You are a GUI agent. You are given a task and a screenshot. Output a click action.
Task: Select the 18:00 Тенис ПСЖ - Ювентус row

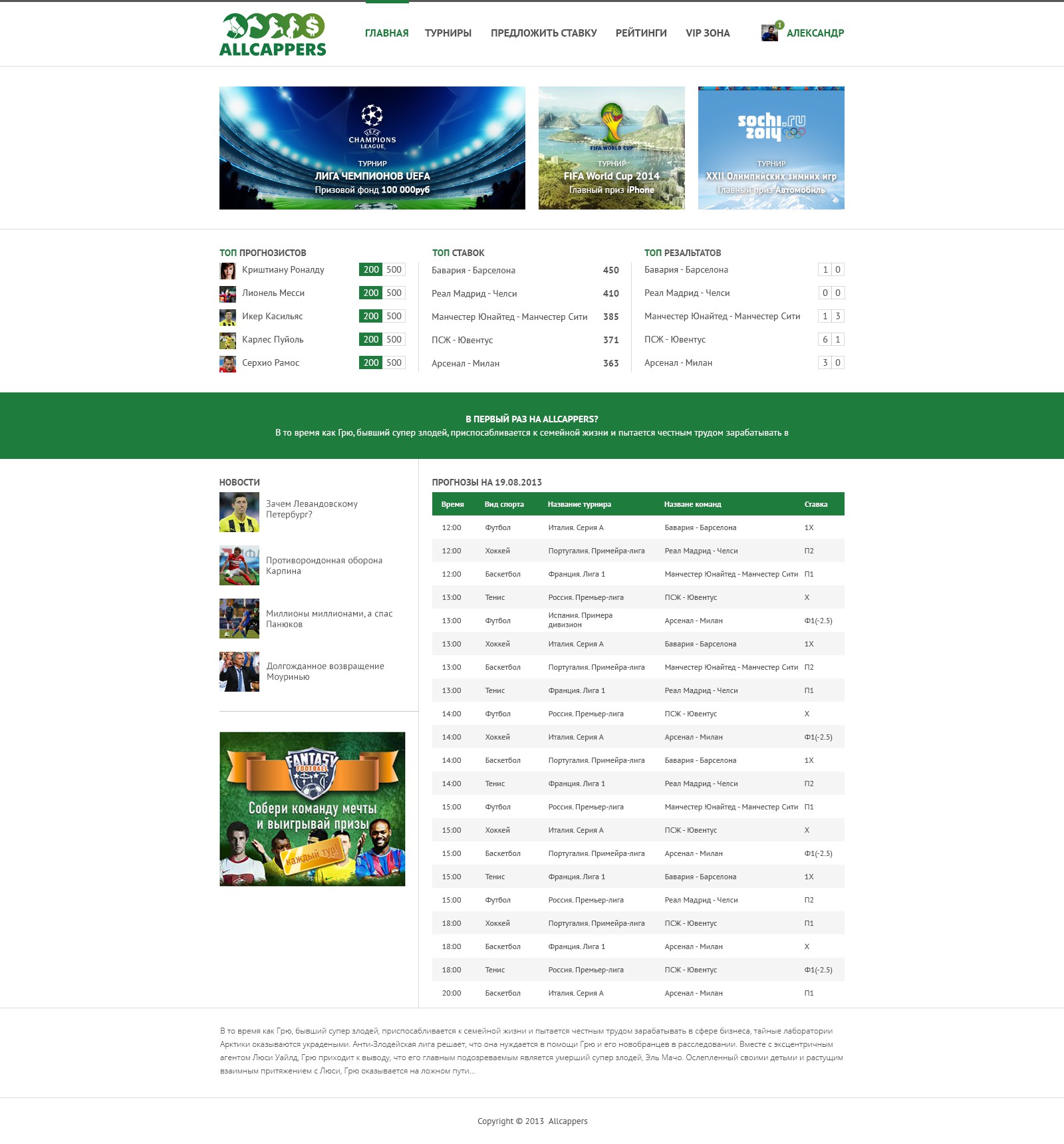point(638,970)
